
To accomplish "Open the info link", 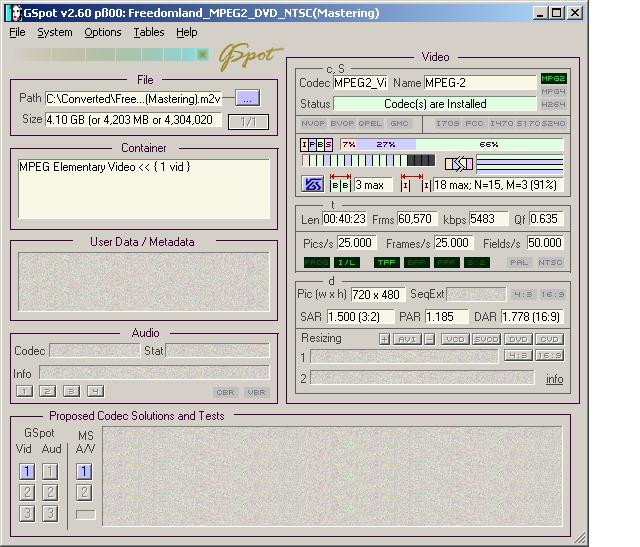I will click(x=554, y=379).
